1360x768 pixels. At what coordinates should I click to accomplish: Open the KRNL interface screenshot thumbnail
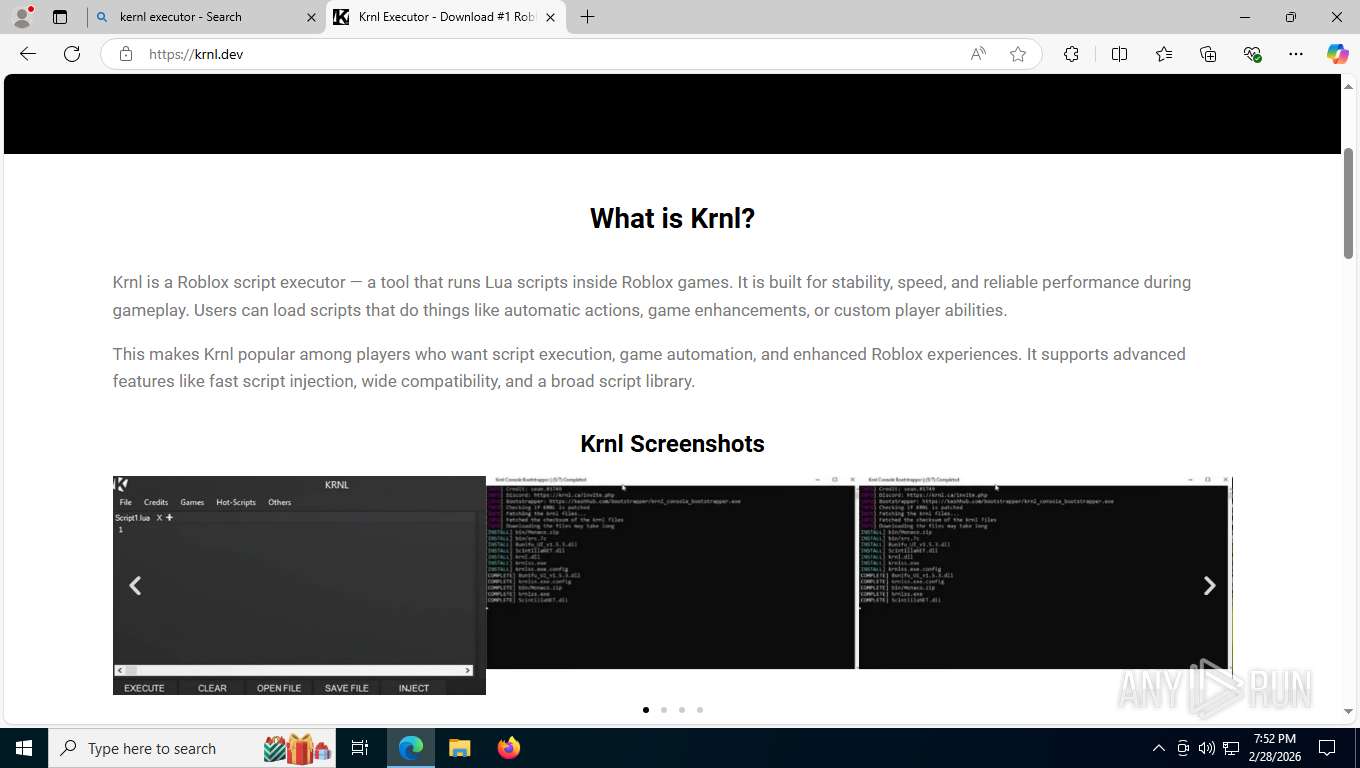pos(299,585)
